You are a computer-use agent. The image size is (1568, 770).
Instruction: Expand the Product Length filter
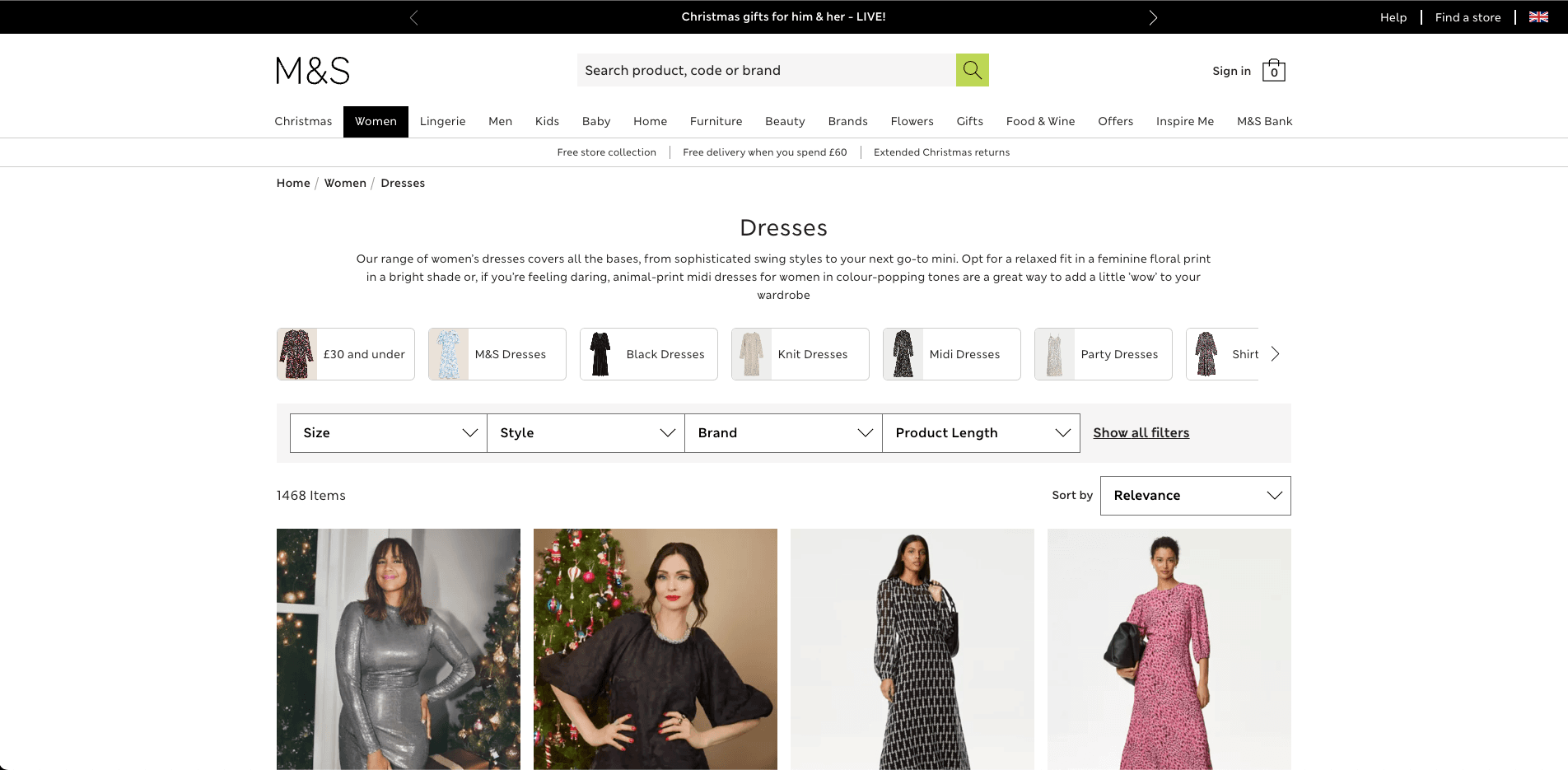(982, 433)
